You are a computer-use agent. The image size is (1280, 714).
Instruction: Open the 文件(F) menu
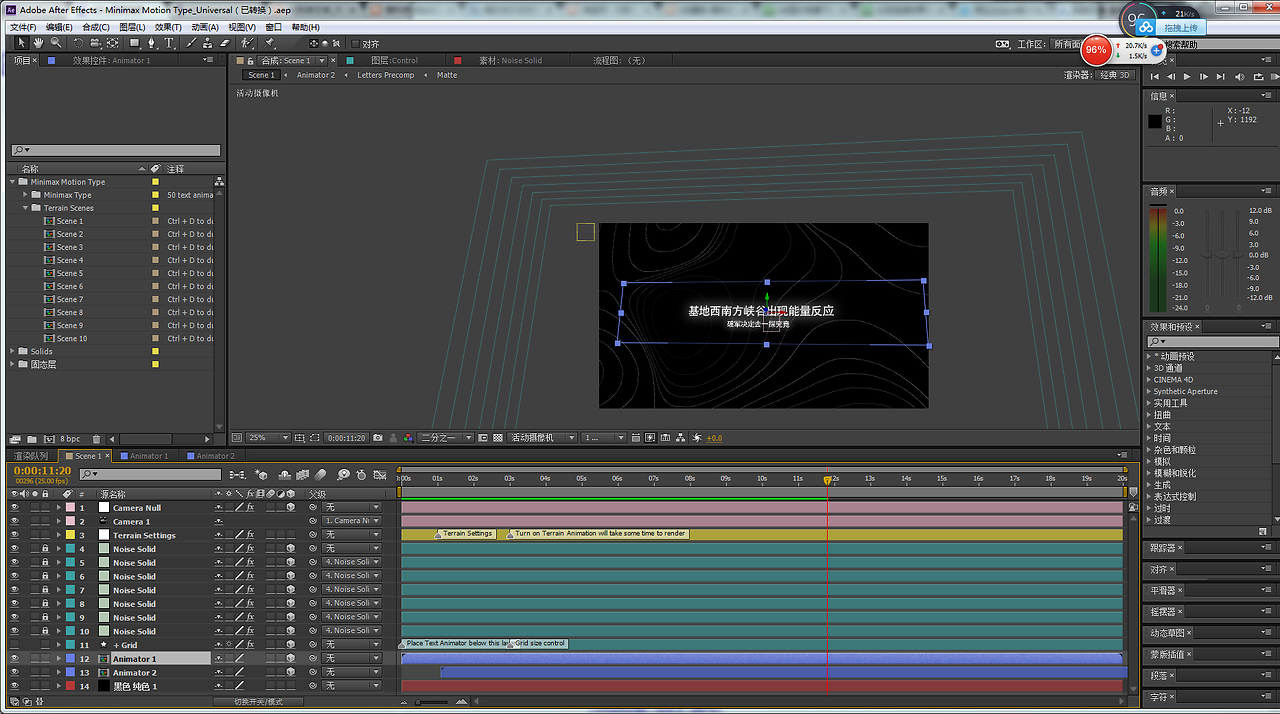point(23,27)
